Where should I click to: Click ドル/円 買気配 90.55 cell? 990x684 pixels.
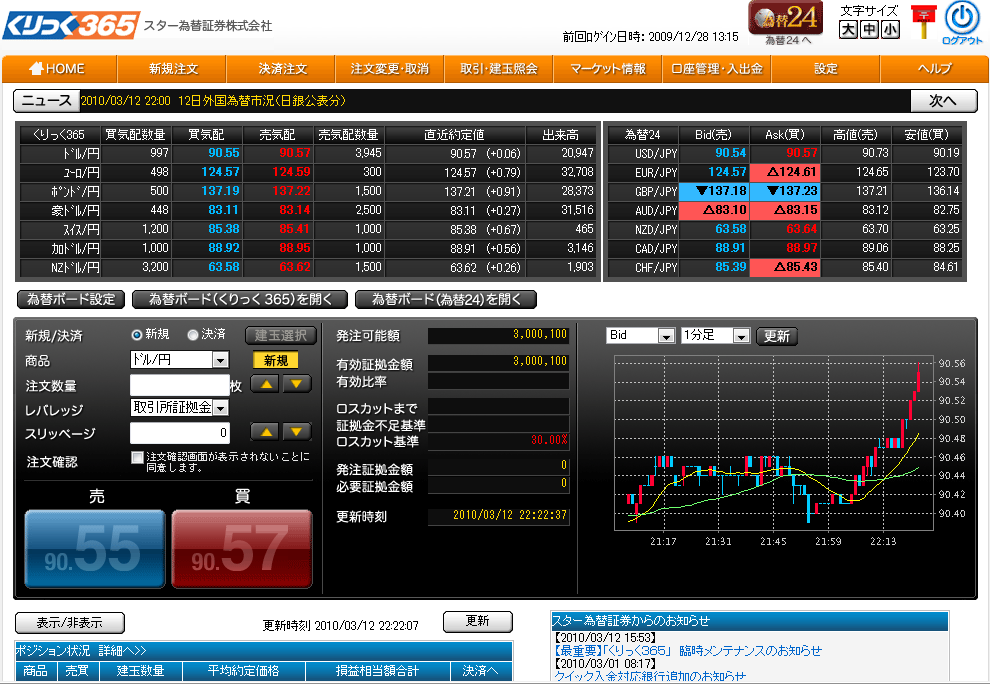pos(206,153)
